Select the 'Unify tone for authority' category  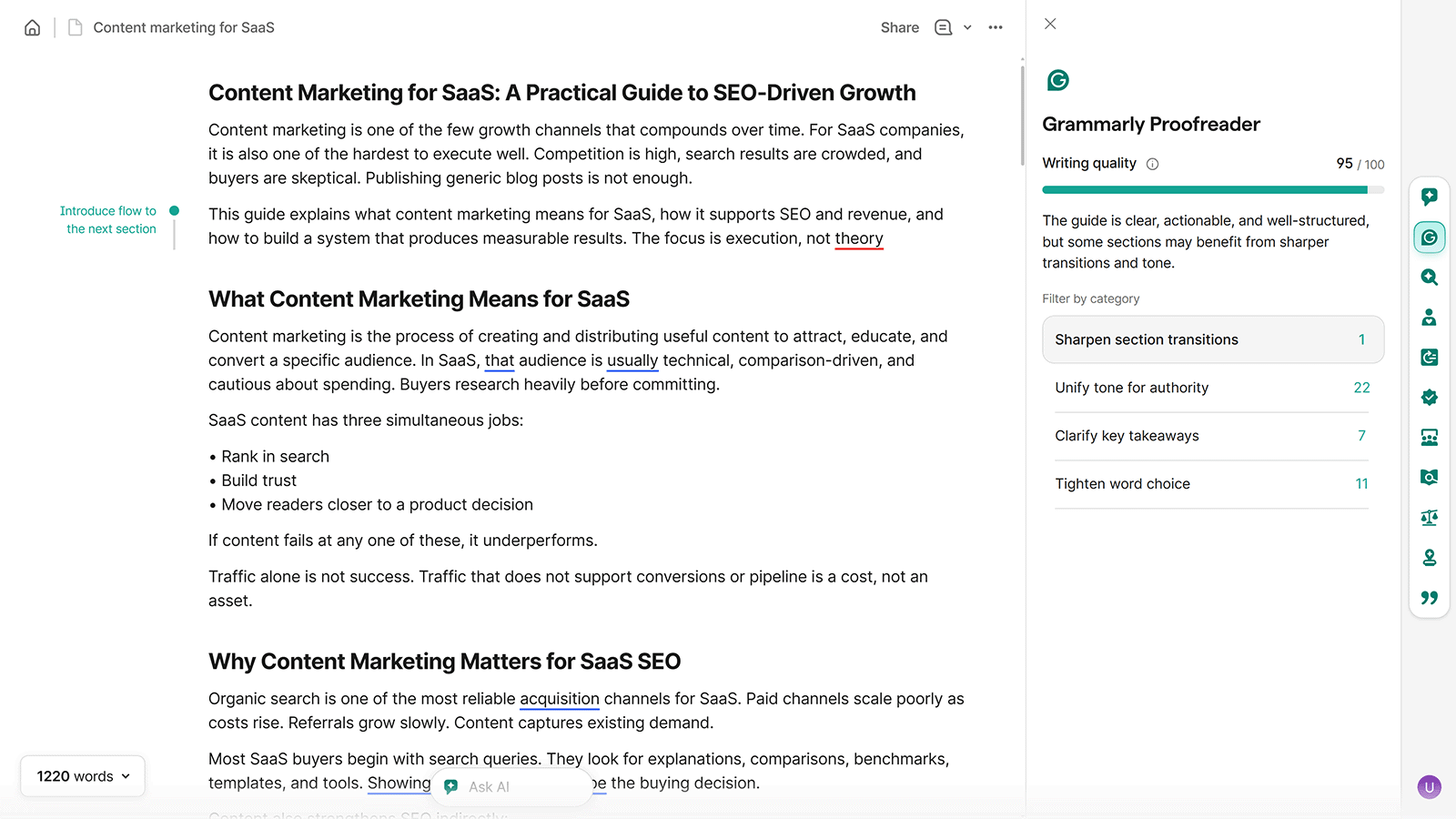point(1211,387)
